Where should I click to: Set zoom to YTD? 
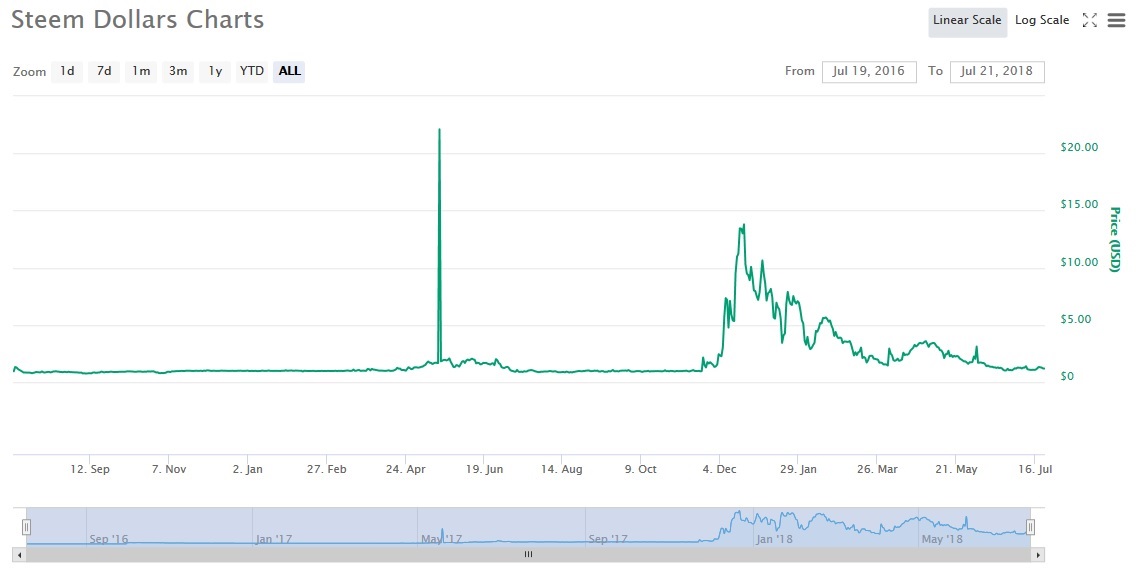click(252, 71)
